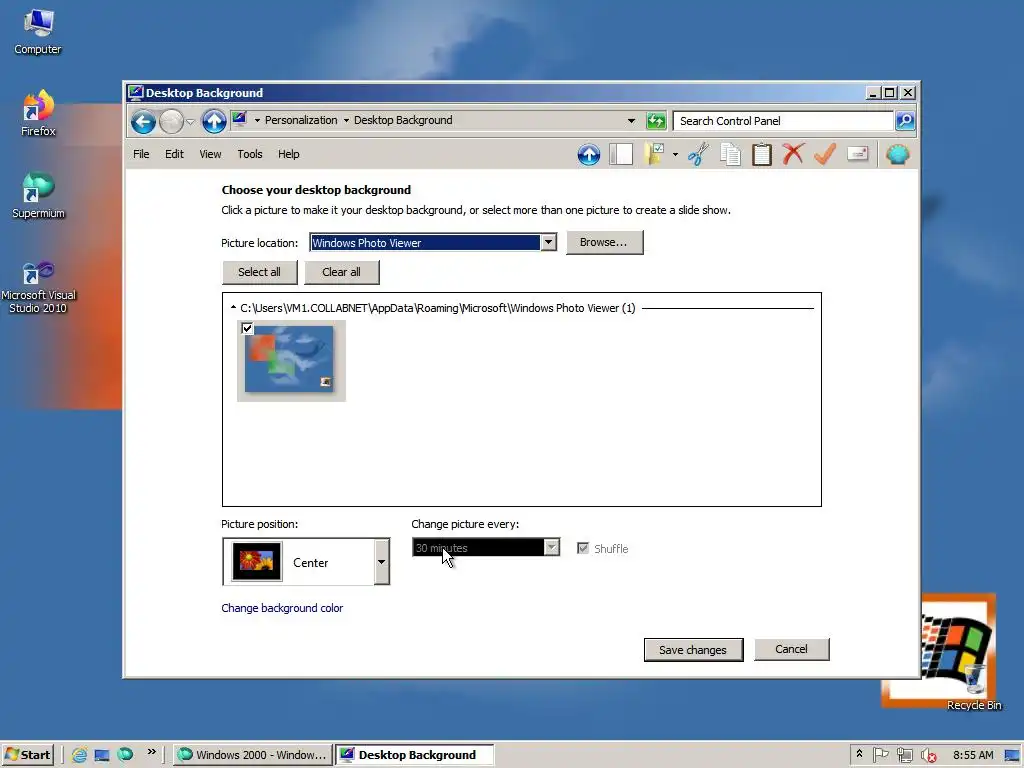Open the View menu
The height and width of the screenshot is (768, 1024).
tap(210, 154)
